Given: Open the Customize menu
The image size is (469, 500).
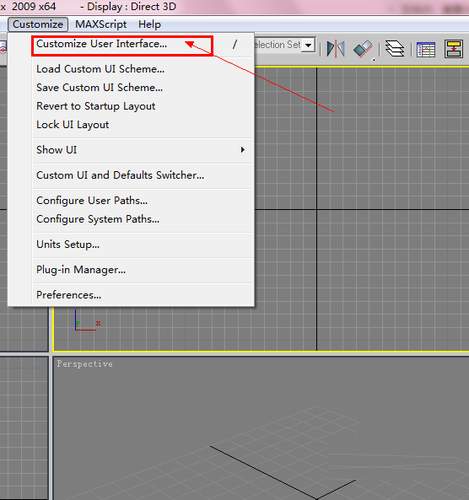Looking at the screenshot, I should (38, 24).
